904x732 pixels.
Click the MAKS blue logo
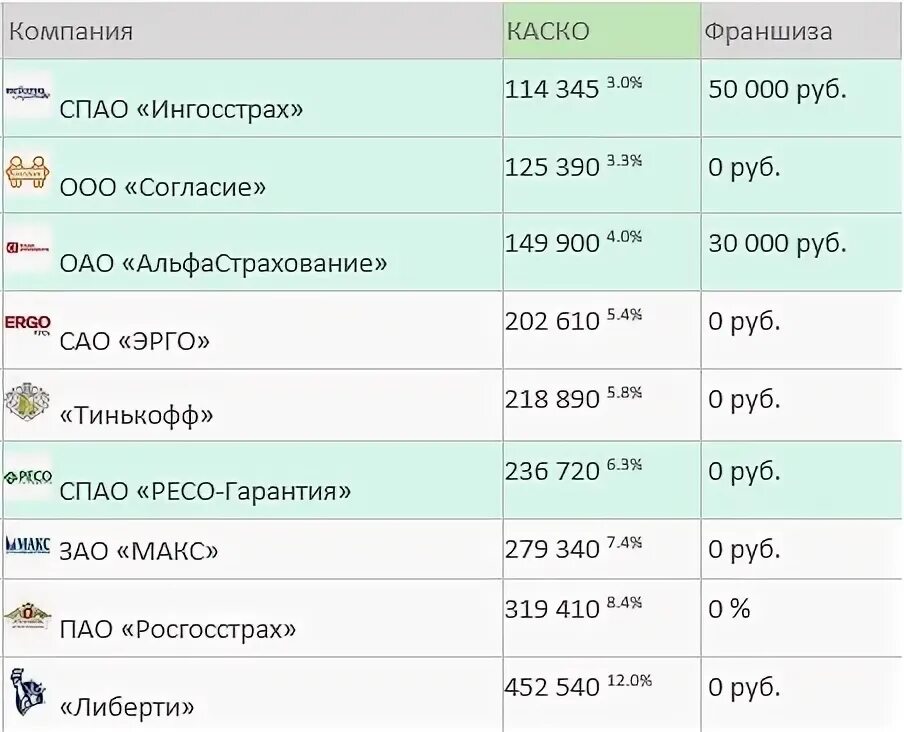tap(28, 545)
